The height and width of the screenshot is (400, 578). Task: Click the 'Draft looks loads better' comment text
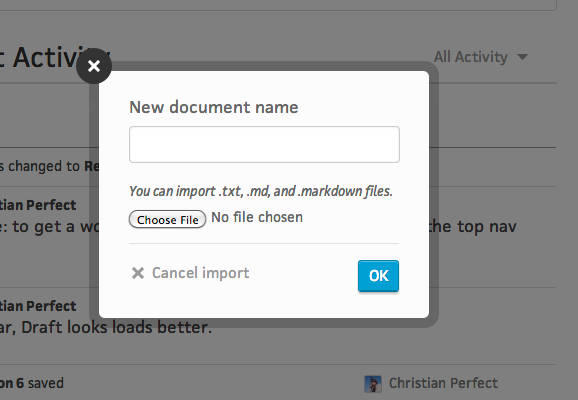tap(106, 327)
